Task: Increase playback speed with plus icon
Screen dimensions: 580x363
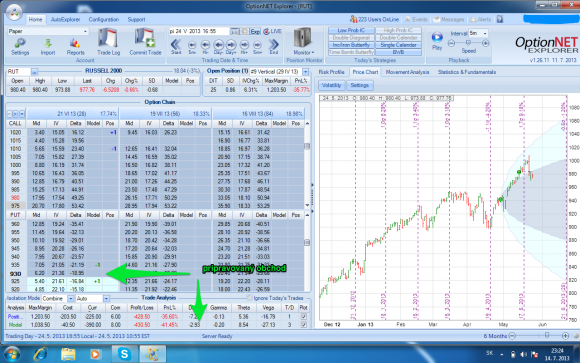Action: click(486, 43)
